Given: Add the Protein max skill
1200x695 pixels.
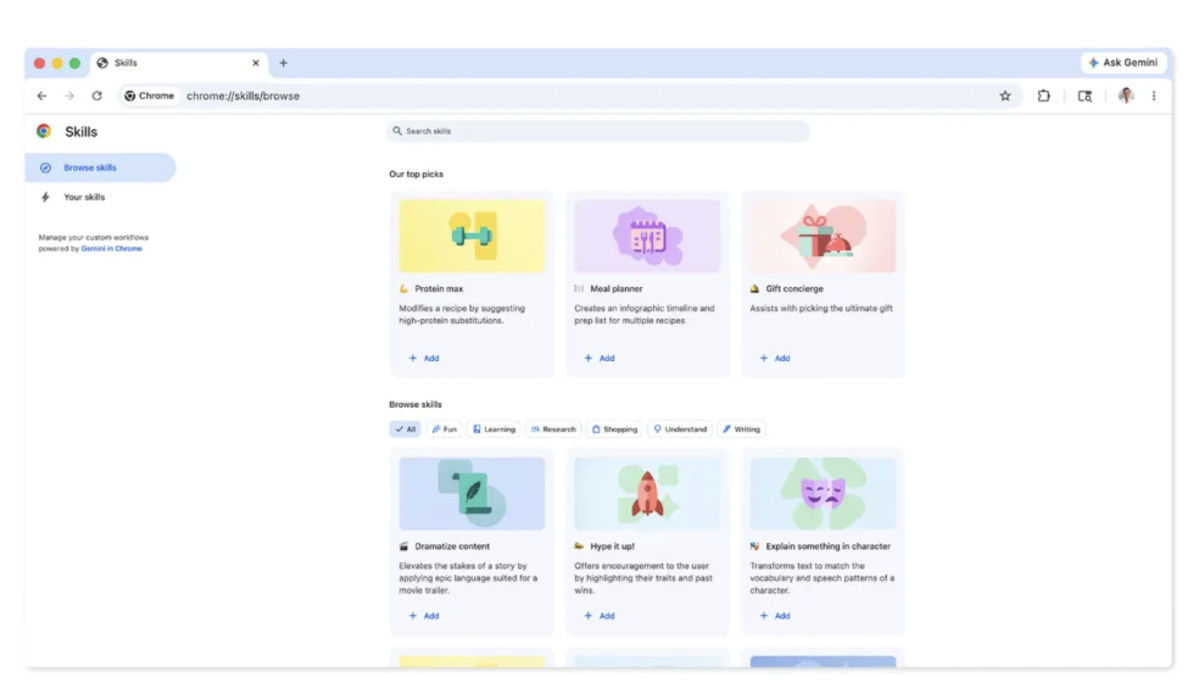Looking at the screenshot, I should tap(424, 358).
